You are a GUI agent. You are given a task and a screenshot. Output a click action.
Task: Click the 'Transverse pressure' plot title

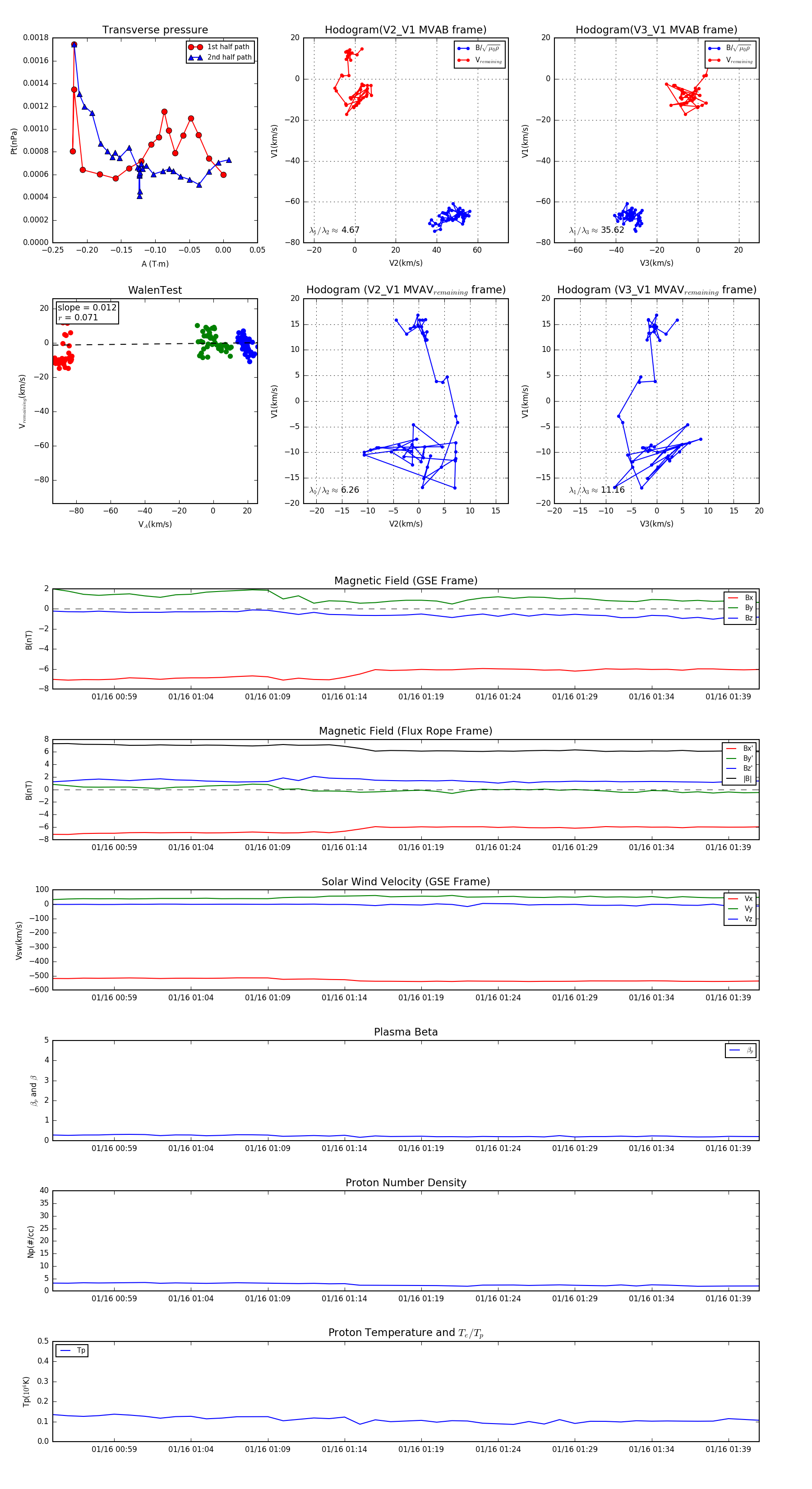155,29
